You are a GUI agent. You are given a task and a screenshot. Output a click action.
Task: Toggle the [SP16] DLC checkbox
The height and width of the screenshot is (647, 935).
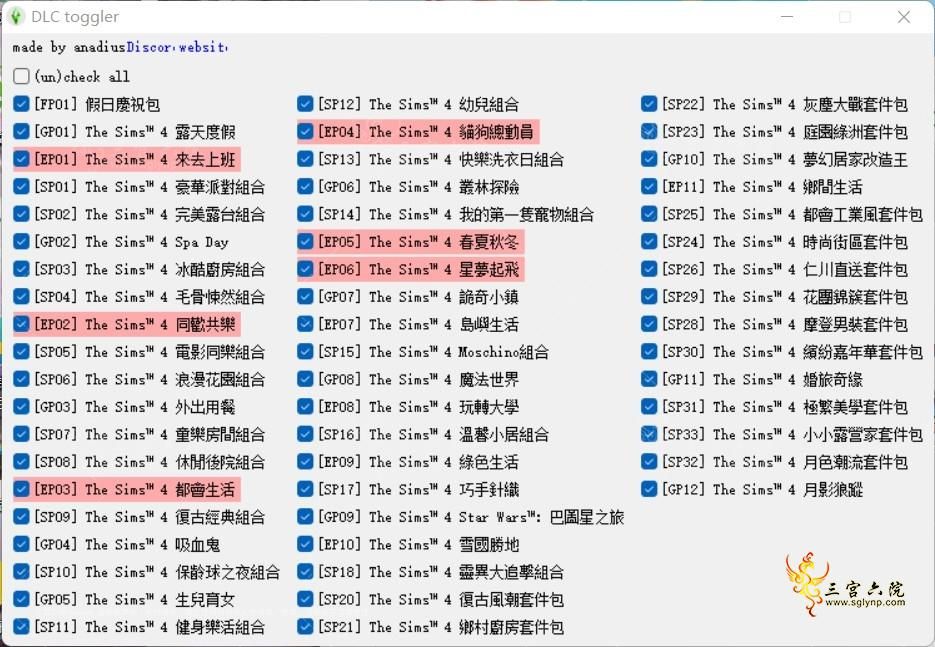305,434
